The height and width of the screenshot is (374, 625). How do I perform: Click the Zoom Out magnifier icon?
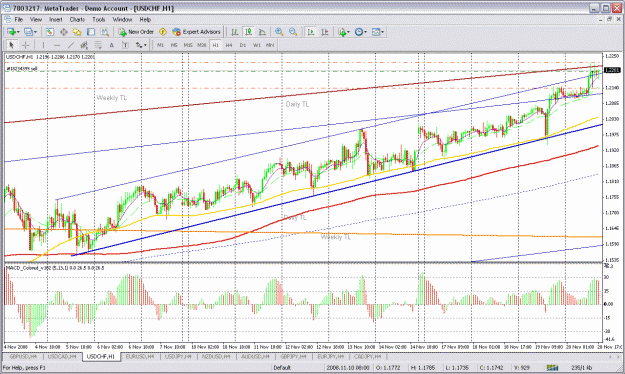click(x=293, y=32)
